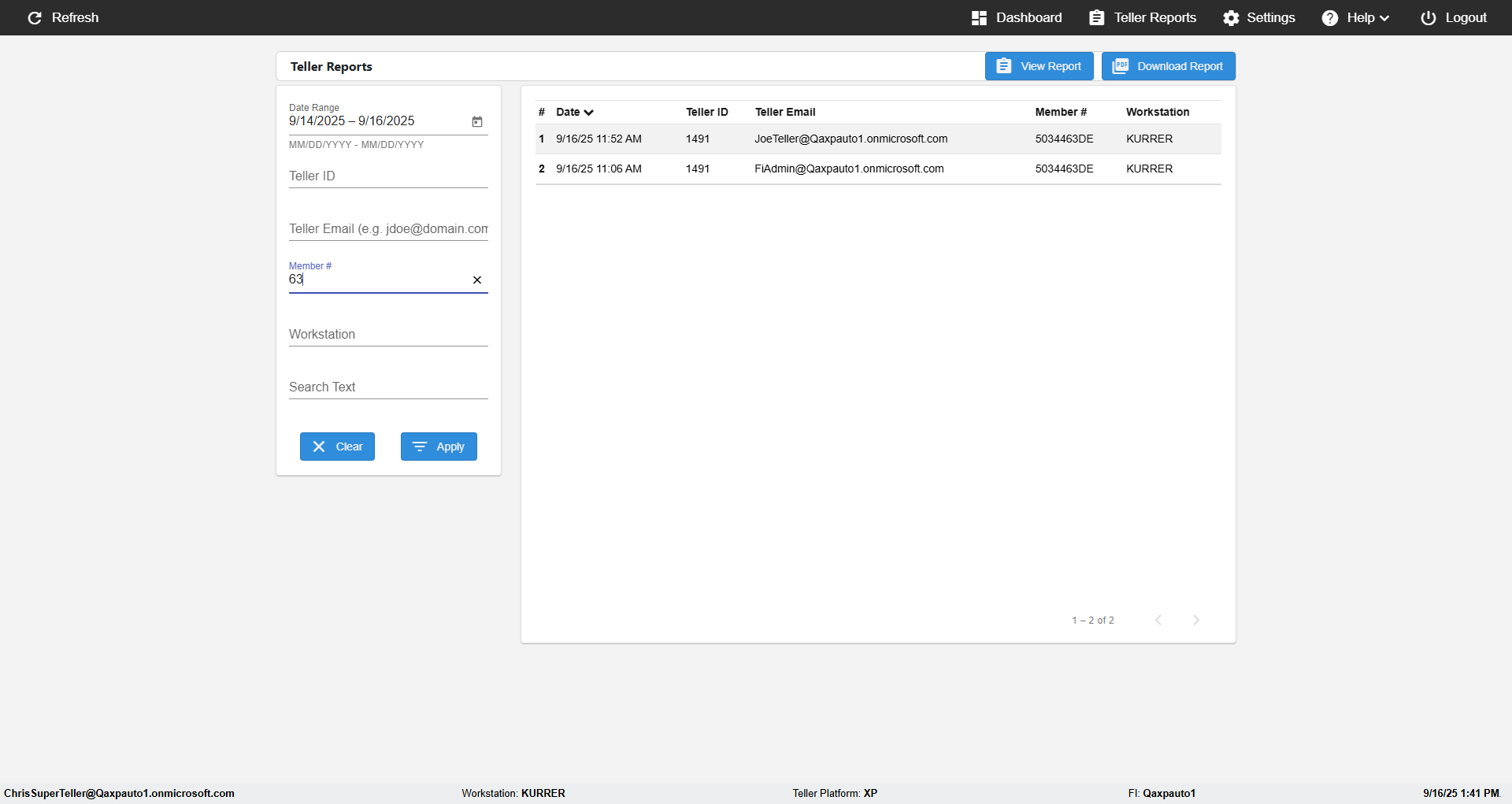Click Logout in the top navigation
Screen dimensions: 1512x804
(x=1454, y=17)
